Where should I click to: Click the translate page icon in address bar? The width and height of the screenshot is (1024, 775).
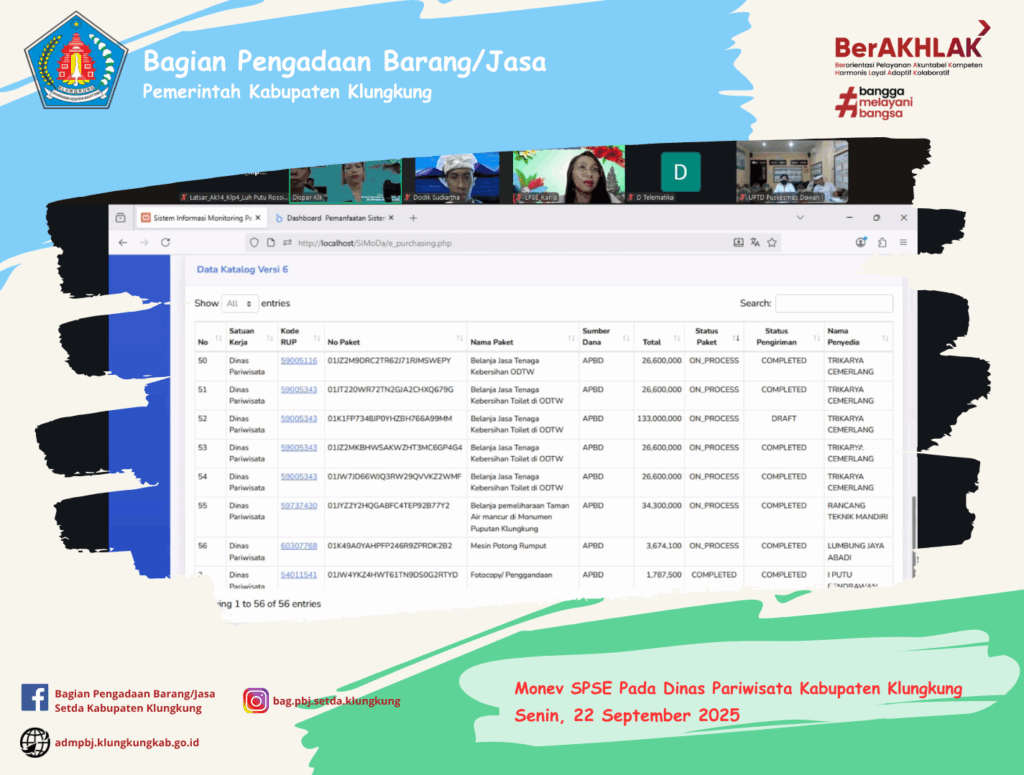(x=756, y=242)
